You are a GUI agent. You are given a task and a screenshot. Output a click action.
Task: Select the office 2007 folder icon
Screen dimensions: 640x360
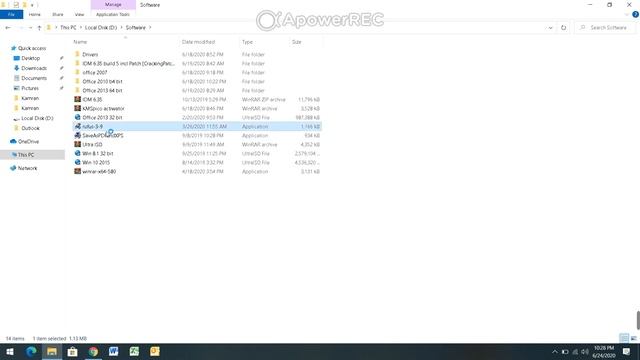77,72
